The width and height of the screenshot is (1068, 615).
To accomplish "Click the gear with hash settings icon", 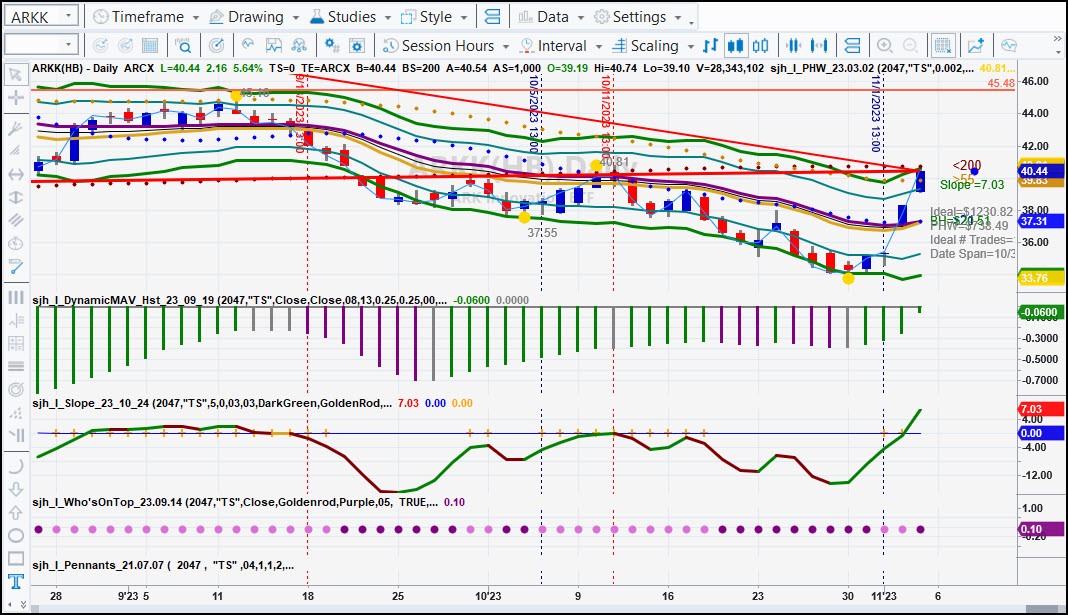I will [332, 46].
